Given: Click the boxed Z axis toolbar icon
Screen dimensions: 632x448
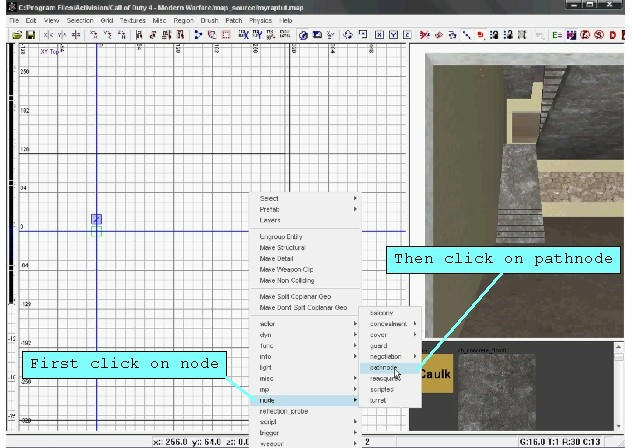Looking at the screenshot, I should [407, 35].
